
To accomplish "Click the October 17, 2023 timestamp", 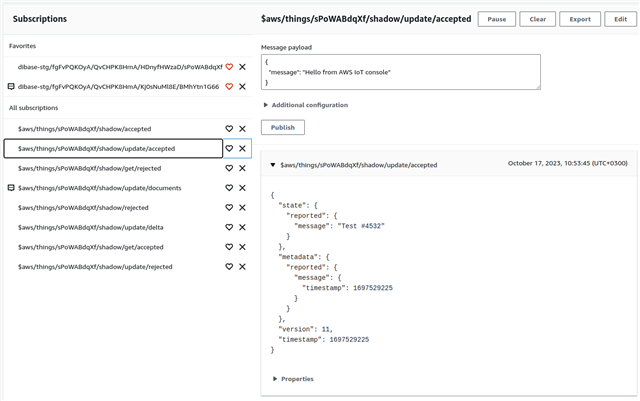I will [567, 163].
